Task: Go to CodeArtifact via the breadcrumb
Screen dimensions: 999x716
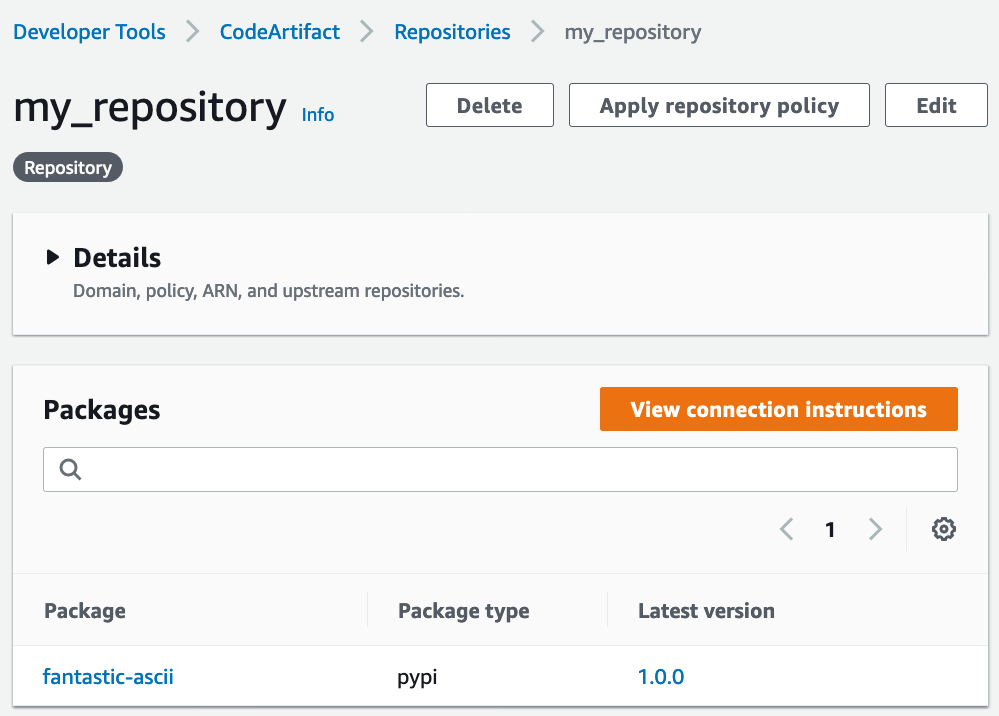Action: click(279, 31)
